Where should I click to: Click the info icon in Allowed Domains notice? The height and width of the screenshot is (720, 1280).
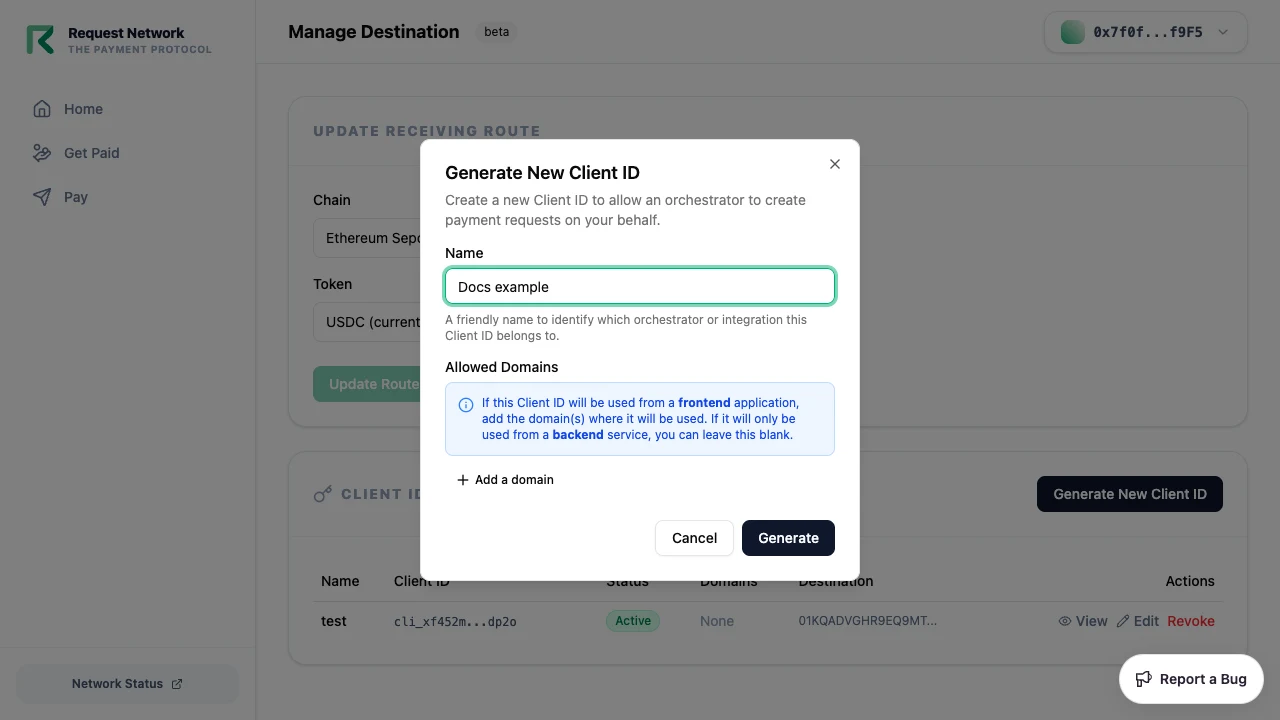click(x=466, y=405)
